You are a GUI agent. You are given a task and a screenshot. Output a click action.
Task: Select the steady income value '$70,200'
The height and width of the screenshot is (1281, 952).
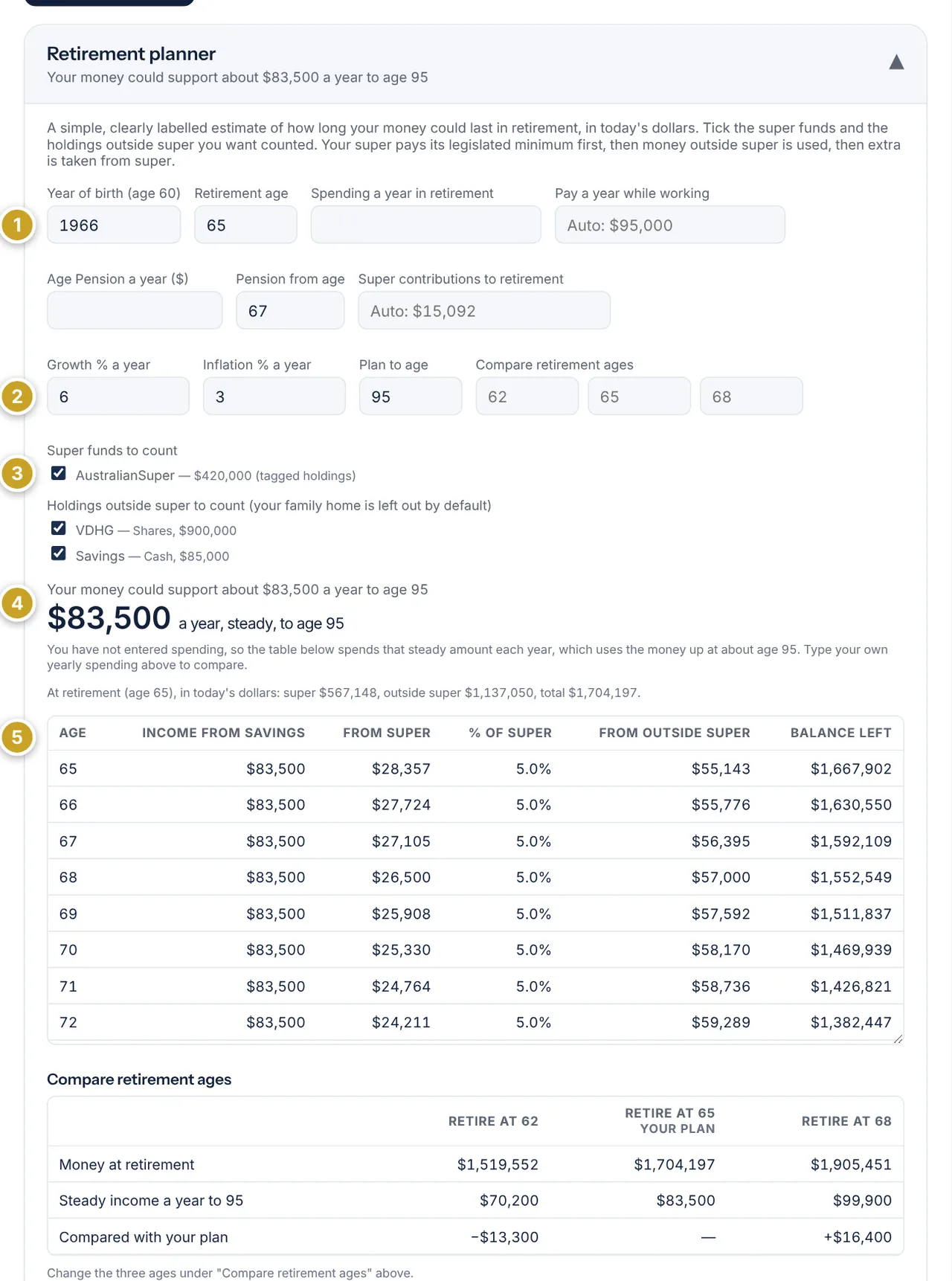tap(509, 1201)
